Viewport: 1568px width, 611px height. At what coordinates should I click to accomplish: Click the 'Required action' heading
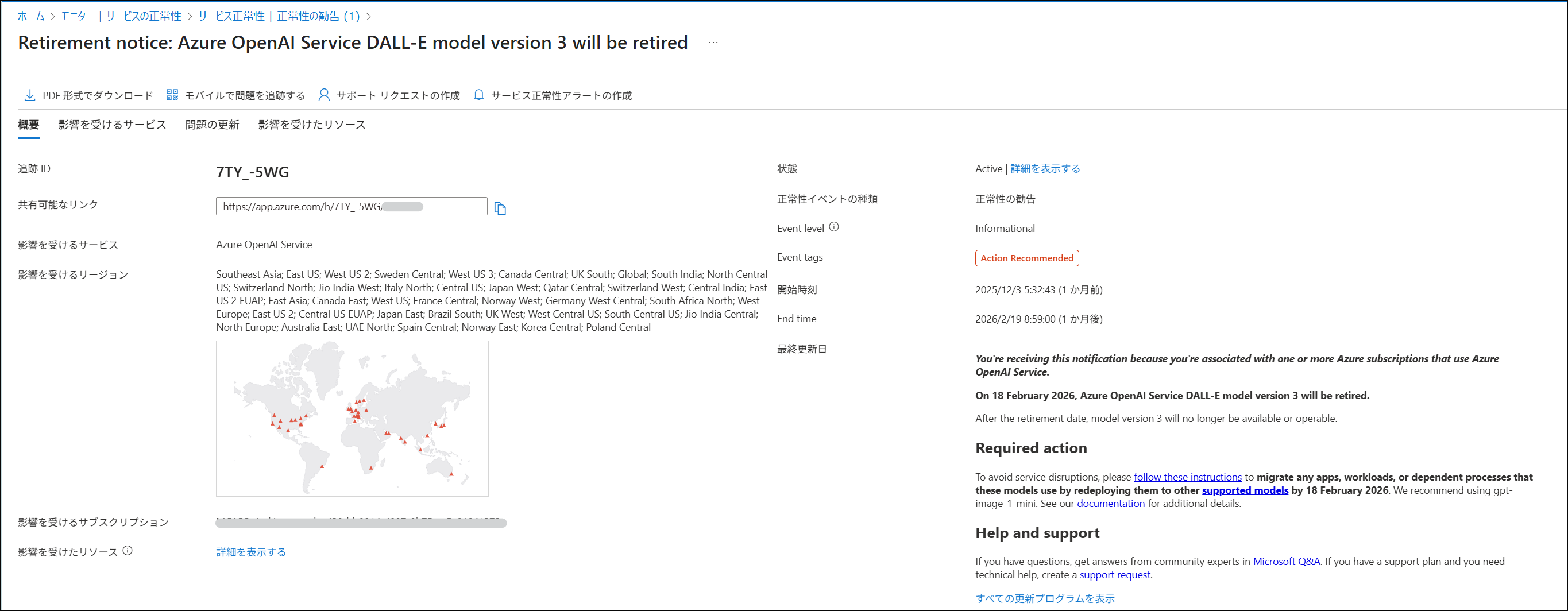coord(1031,448)
